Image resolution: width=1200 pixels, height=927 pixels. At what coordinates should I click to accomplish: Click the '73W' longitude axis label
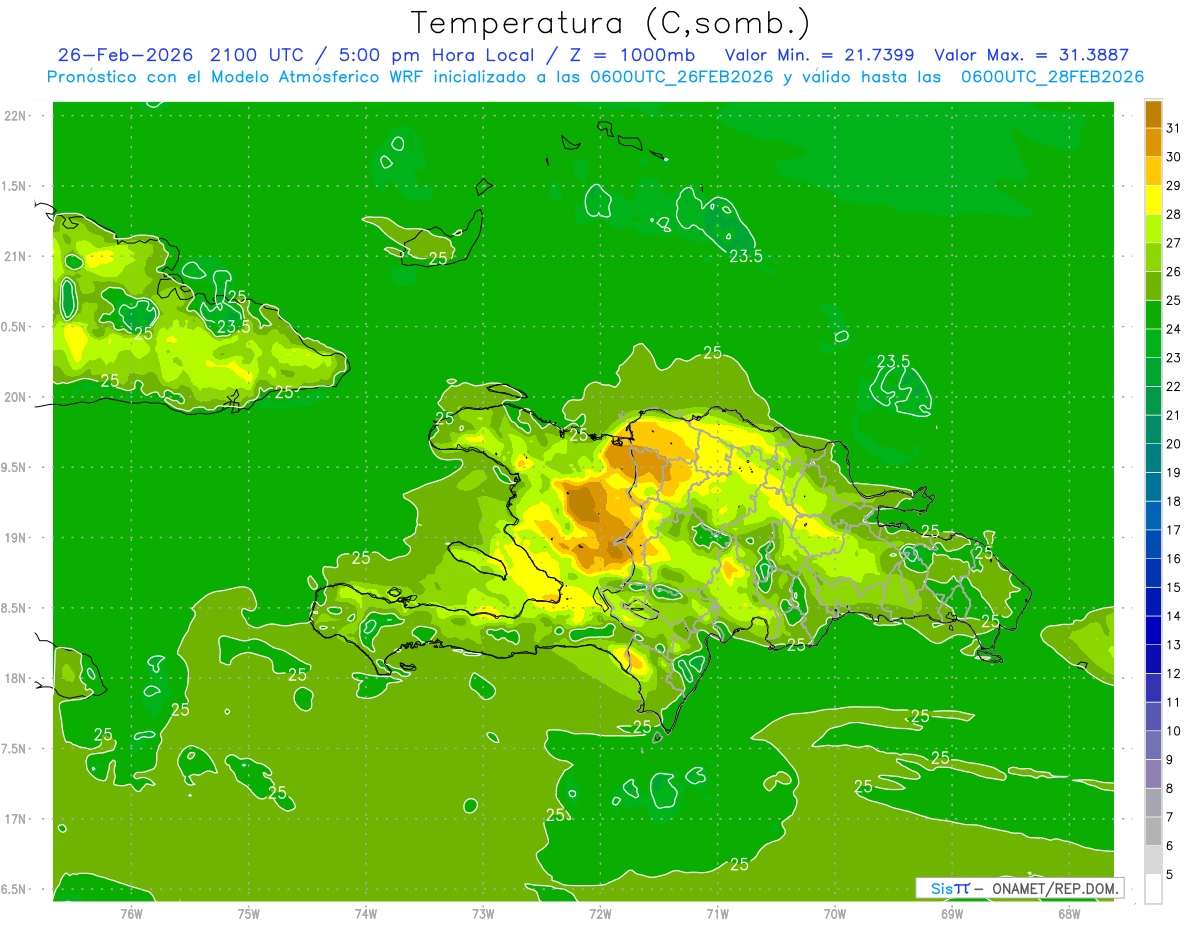[x=483, y=913]
